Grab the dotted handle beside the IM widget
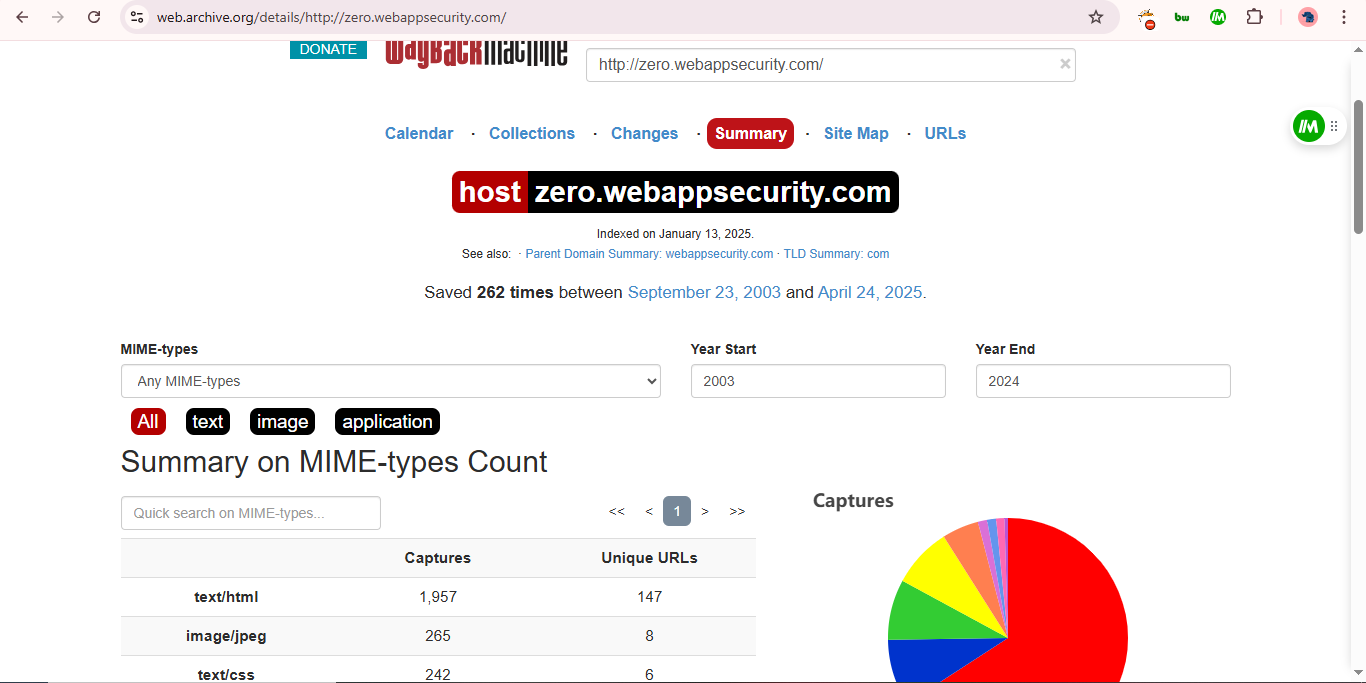This screenshot has height=683, width=1366. (x=1334, y=126)
